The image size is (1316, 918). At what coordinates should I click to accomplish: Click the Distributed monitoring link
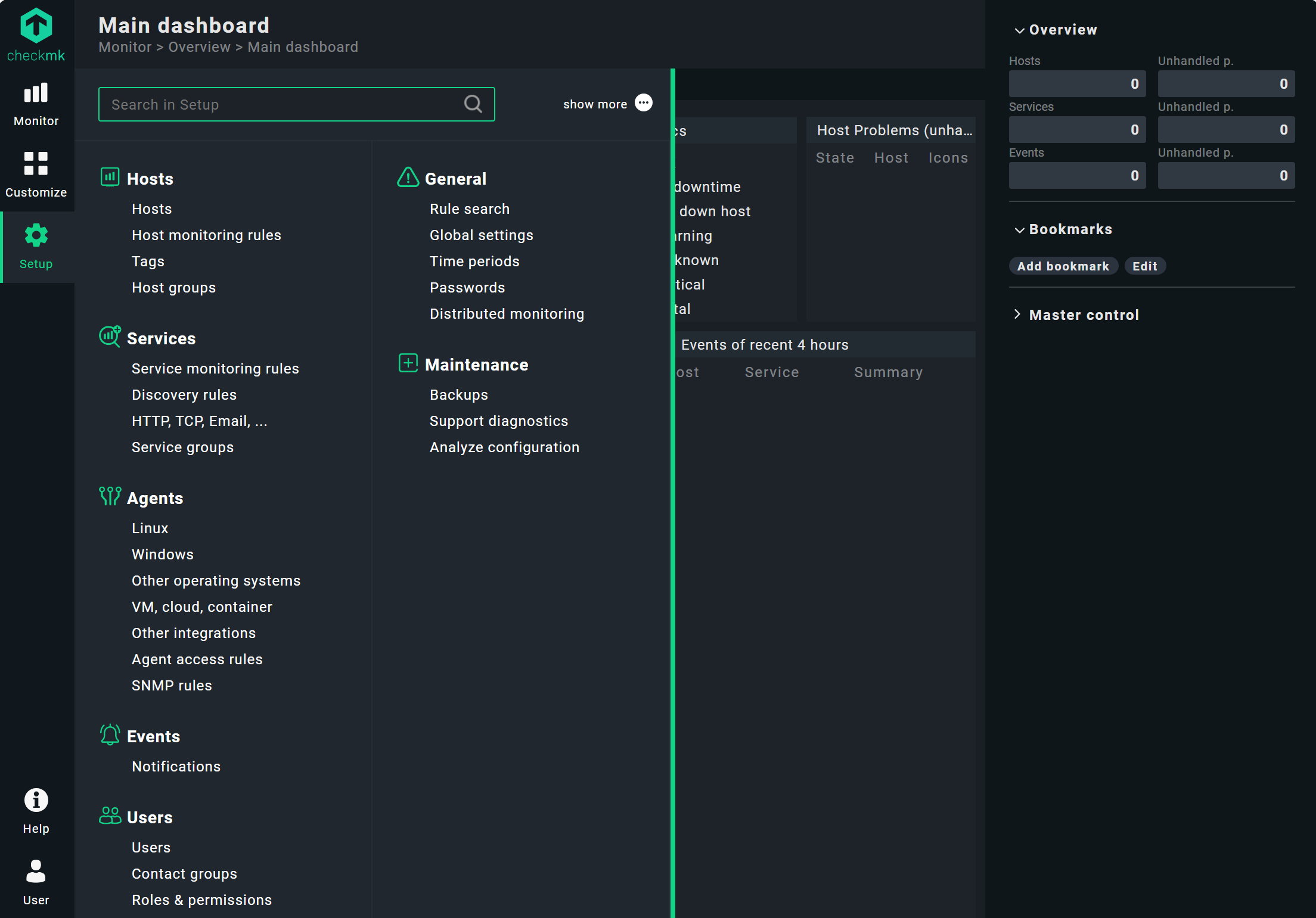click(506, 313)
